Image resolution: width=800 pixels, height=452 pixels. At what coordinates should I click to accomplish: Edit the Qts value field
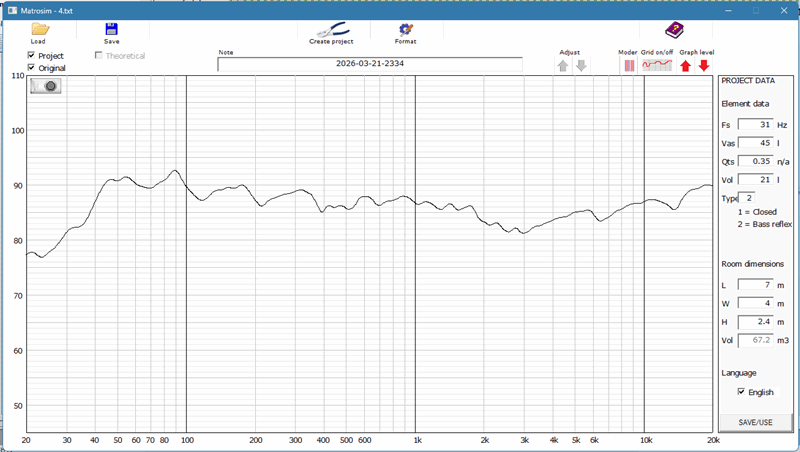pos(755,161)
